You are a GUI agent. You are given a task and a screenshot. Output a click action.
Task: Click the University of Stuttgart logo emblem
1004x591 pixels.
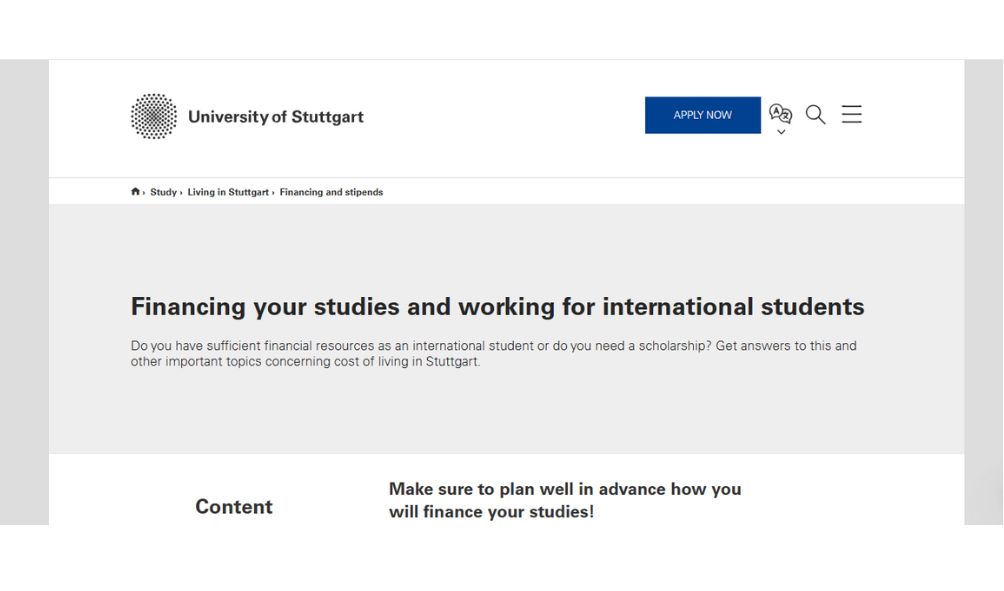(154, 116)
